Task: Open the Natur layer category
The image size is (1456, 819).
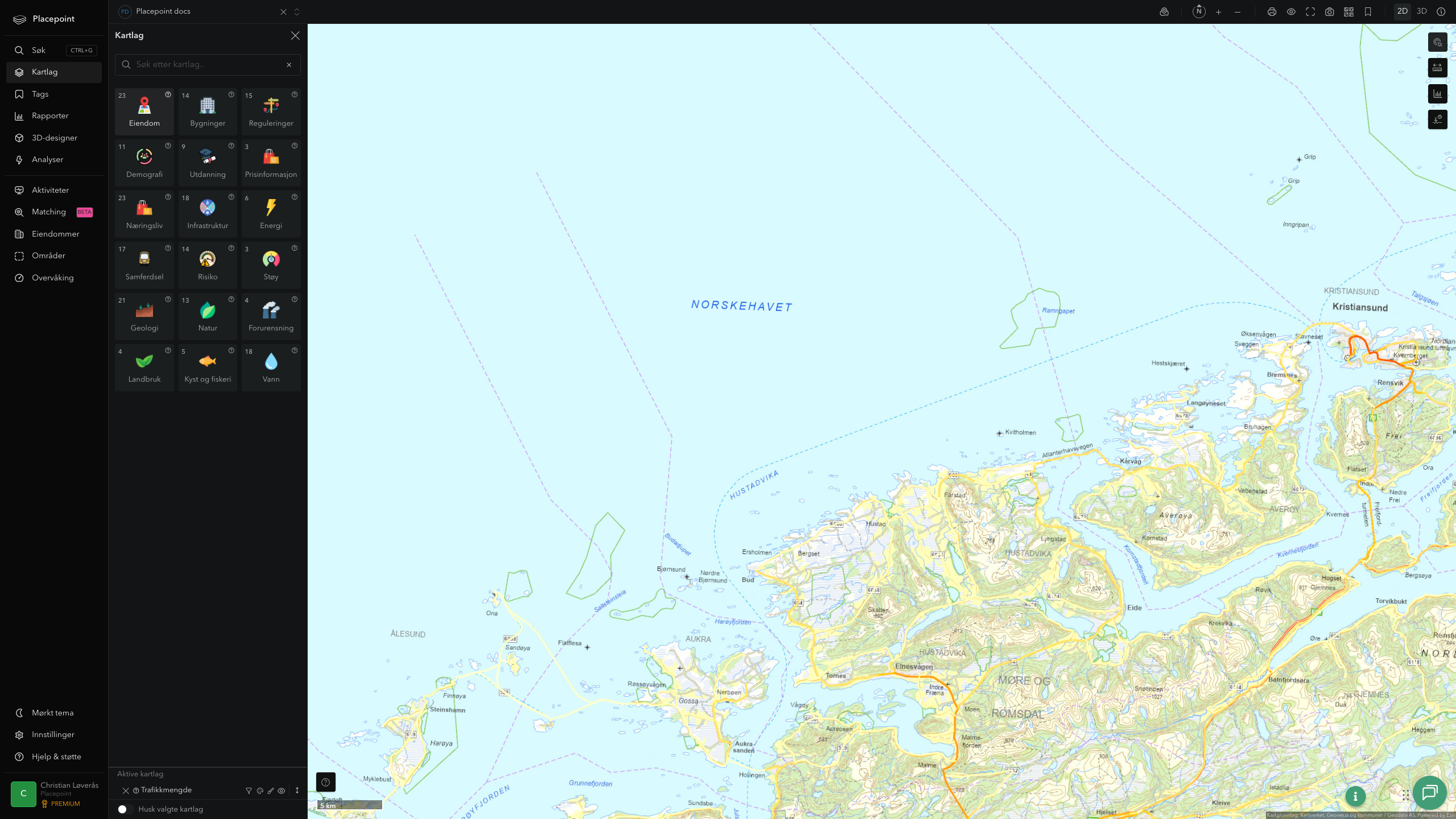Action: (208, 316)
